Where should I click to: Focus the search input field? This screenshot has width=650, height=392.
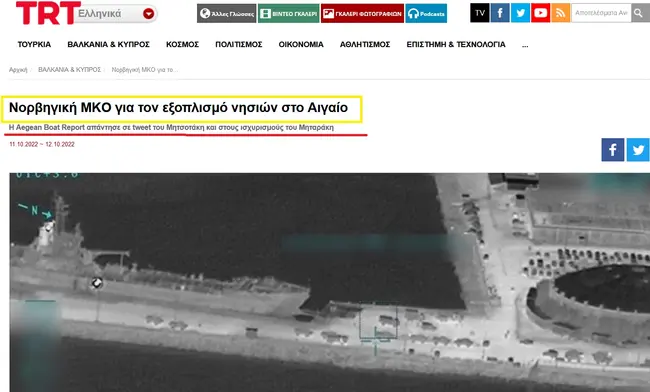click(x=601, y=13)
